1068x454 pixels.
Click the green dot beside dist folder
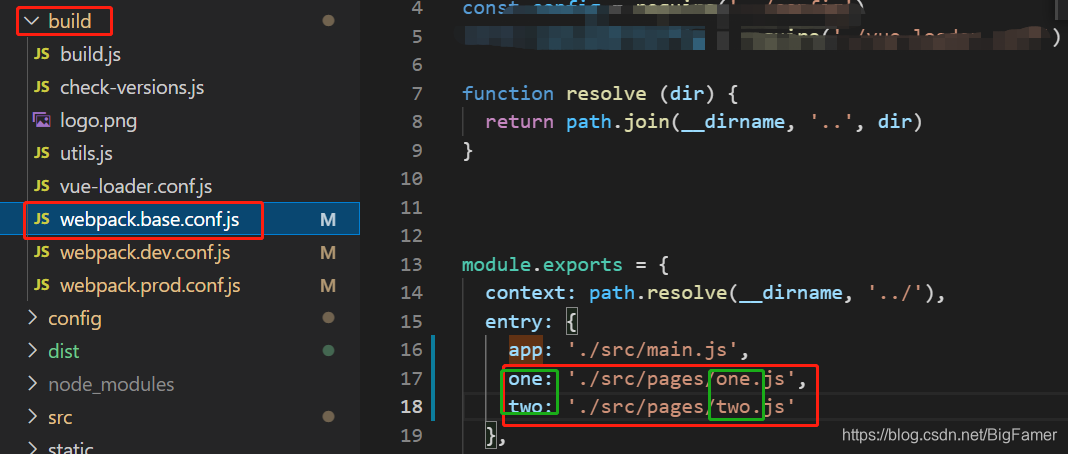pos(328,351)
